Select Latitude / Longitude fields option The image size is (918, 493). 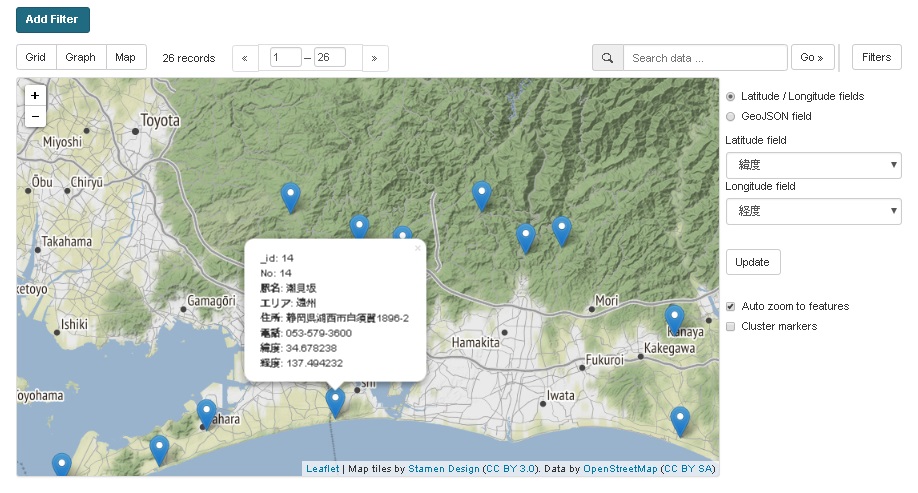coord(731,96)
